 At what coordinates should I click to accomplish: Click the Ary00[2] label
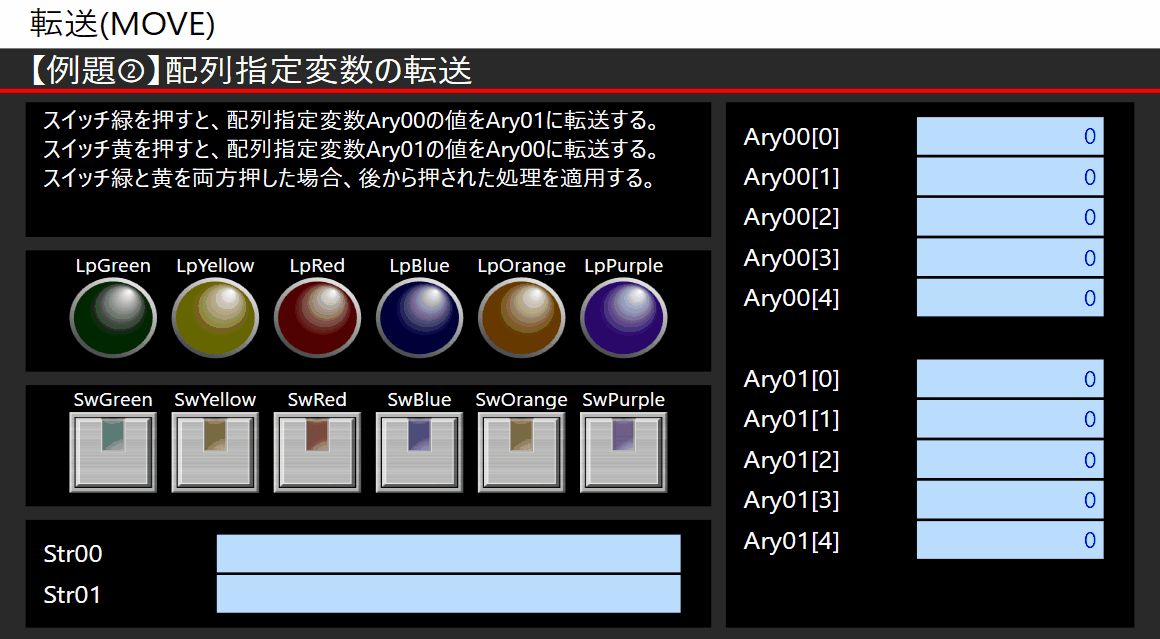(x=792, y=217)
